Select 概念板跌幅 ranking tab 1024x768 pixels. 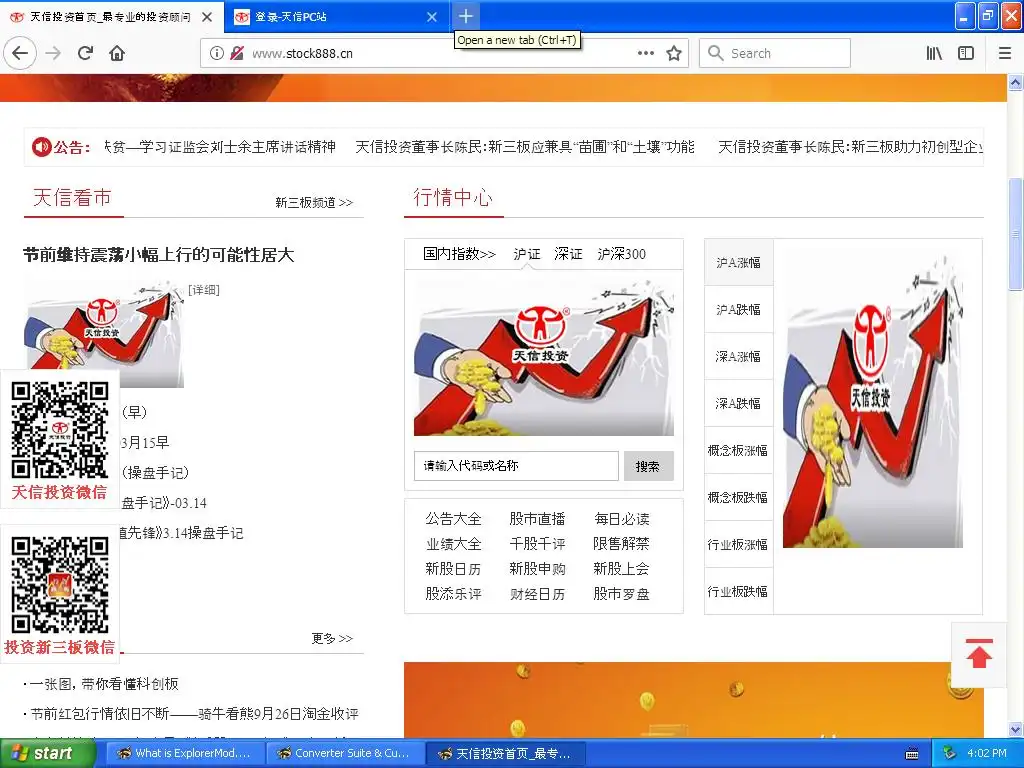[x=739, y=498]
